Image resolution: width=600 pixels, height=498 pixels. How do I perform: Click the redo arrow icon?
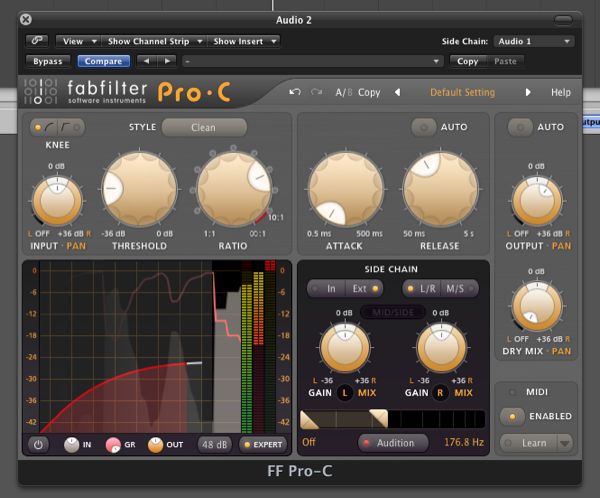(x=316, y=92)
